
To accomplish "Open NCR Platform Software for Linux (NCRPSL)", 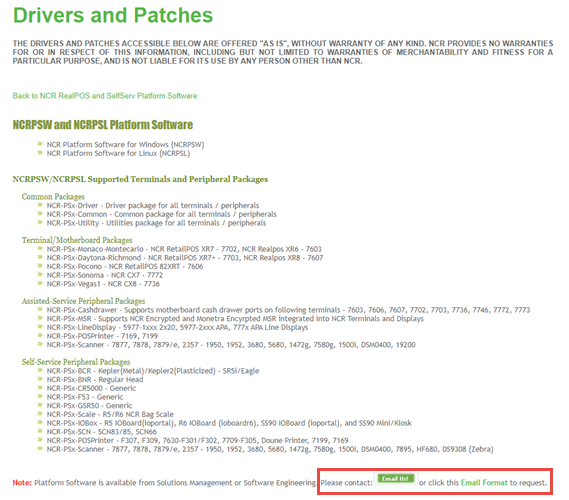I will [118, 153].
